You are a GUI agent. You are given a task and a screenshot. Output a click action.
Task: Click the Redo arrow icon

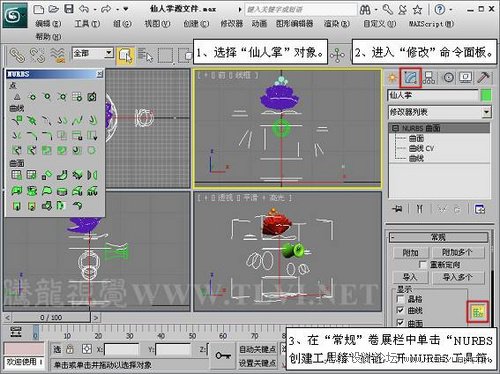point(106,9)
